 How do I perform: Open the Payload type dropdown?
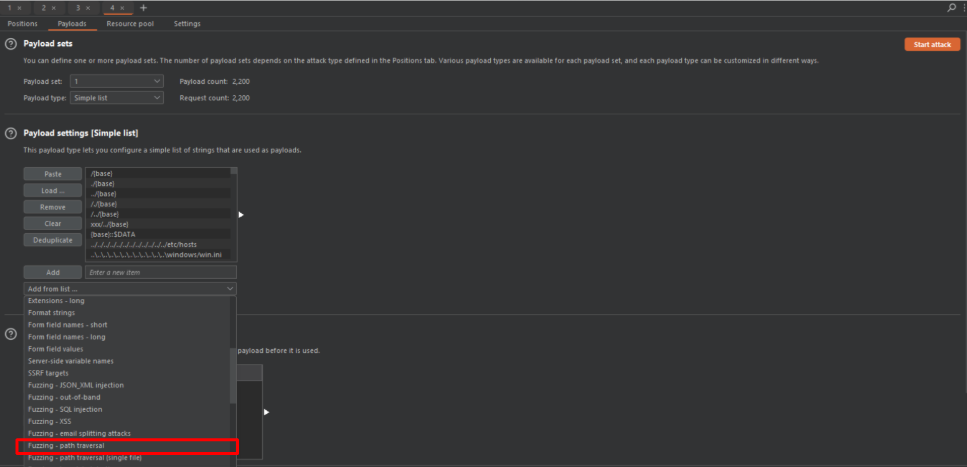pyautogui.click(x=116, y=98)
